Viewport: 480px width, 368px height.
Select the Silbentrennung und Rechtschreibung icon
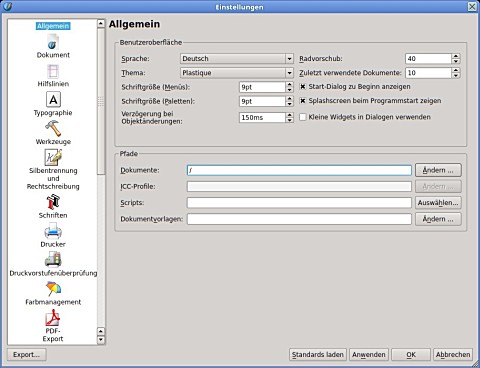point(53,157)
